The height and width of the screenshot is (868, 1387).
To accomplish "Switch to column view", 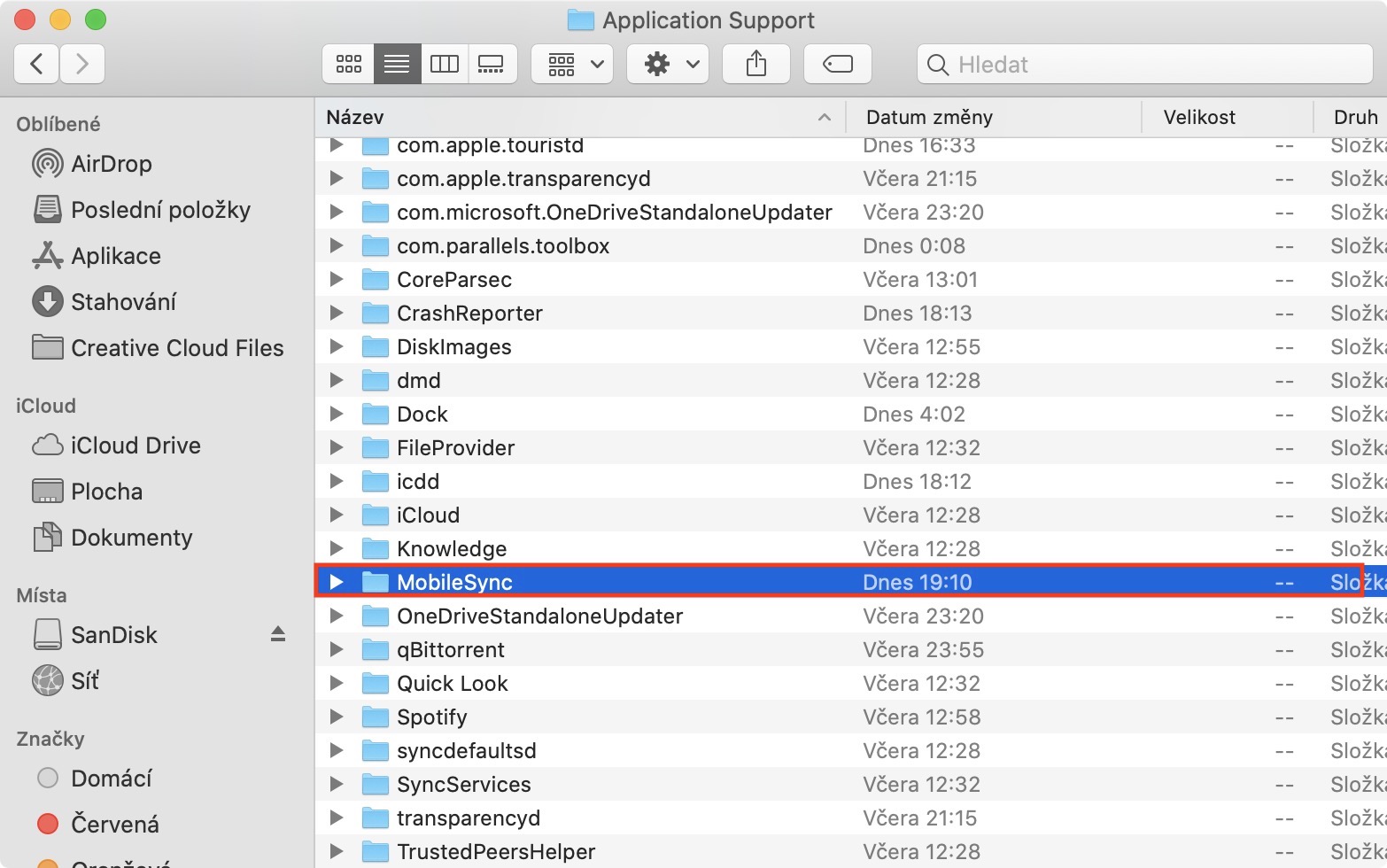I will pos(445,64).
